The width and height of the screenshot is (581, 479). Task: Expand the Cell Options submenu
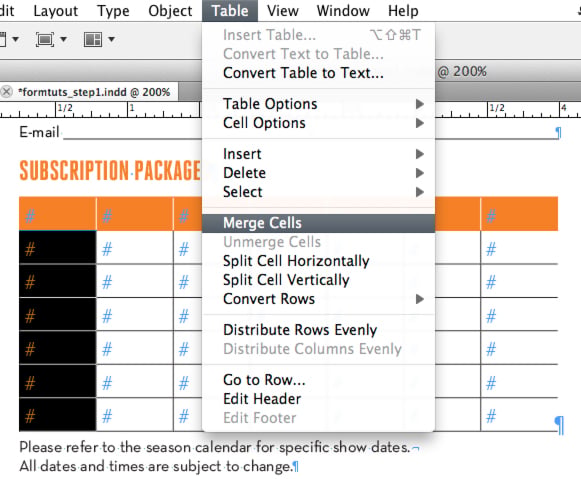(x=318, y=123)
